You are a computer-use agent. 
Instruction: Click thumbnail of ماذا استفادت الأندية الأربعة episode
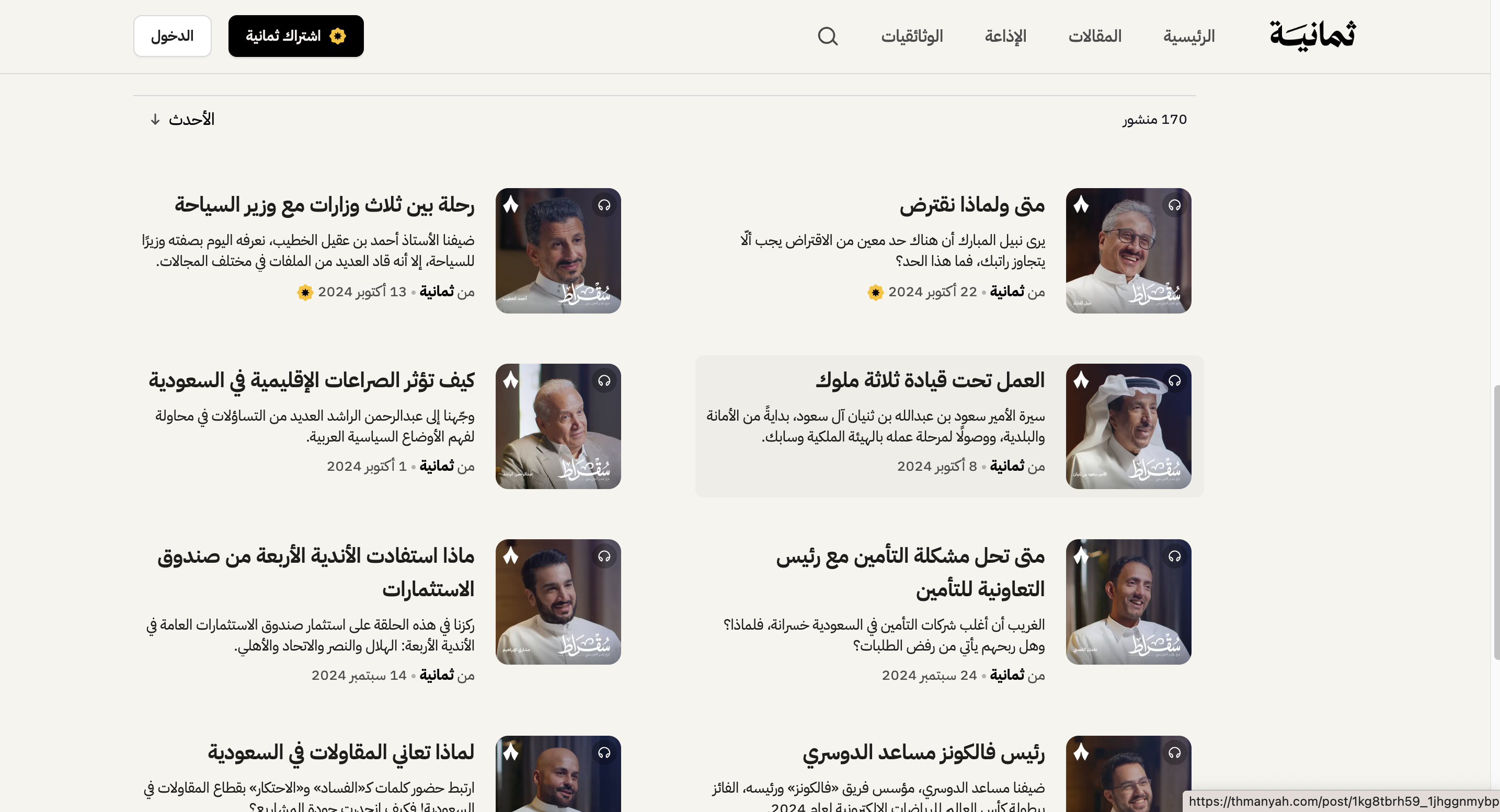pos(558,602)
